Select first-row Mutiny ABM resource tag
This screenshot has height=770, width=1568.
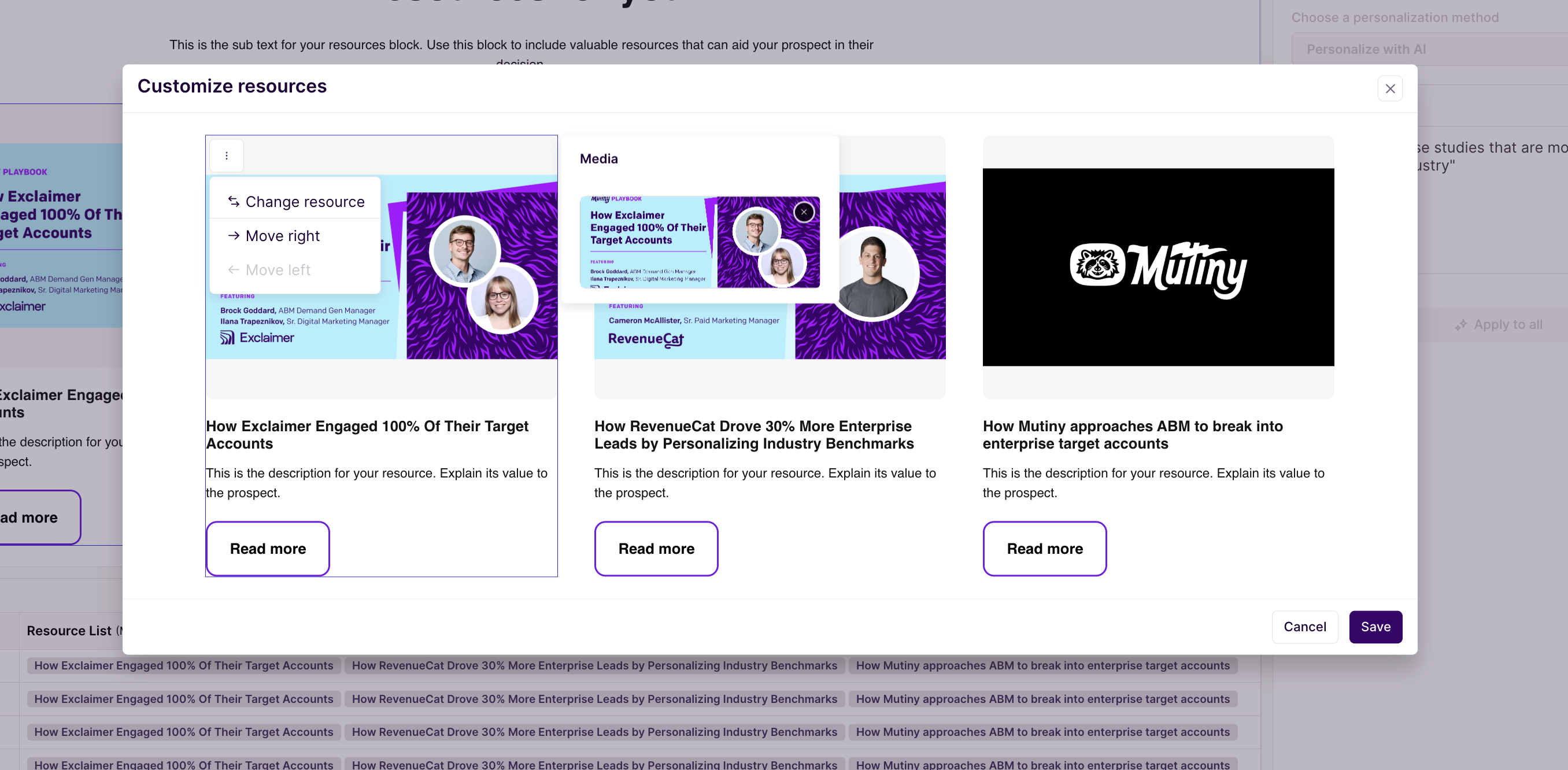[1042, 665]
